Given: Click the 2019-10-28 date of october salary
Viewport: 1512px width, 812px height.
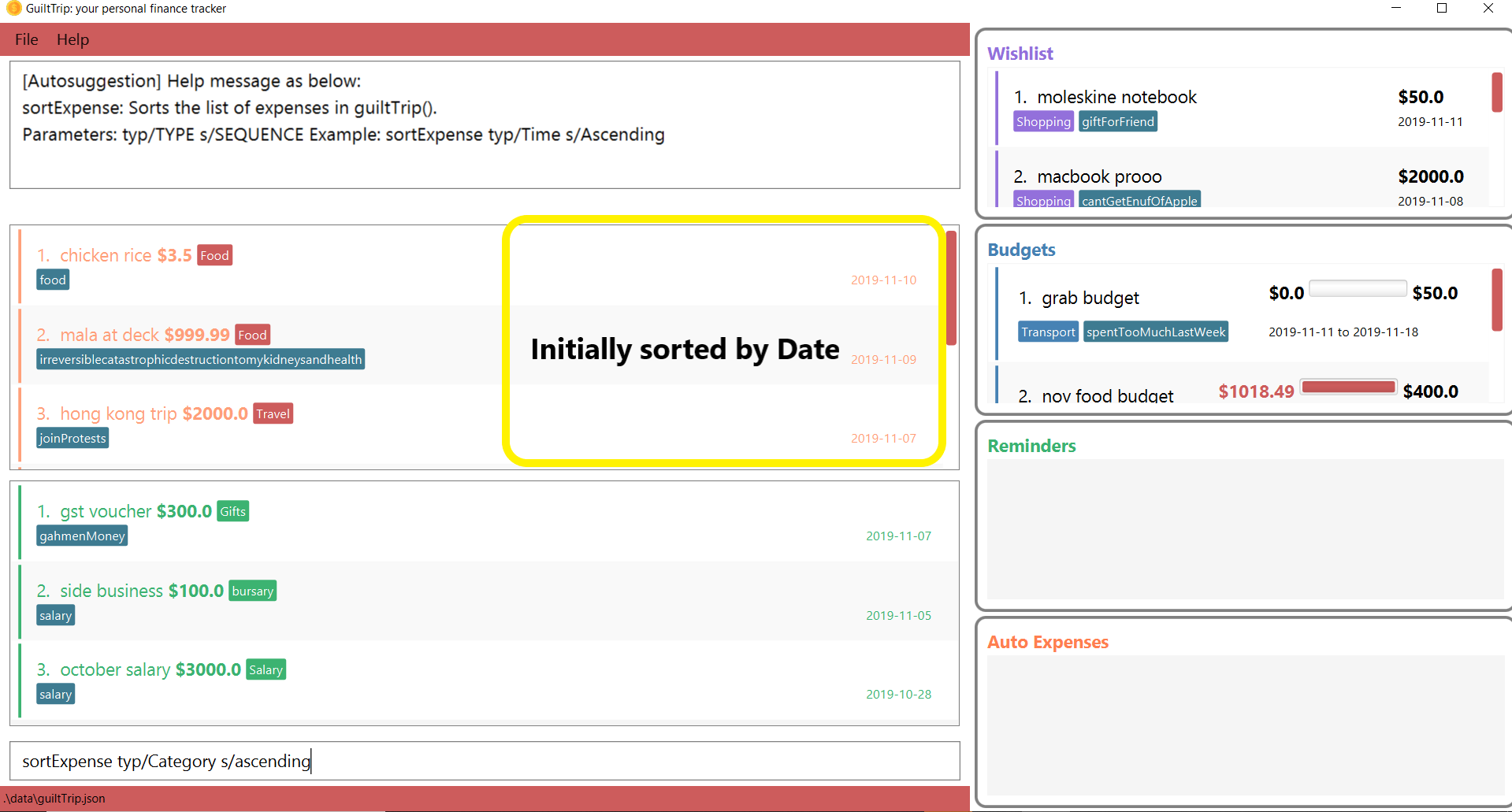Looking at the screenshot, I should pyautogui.click(x=898, y=694).
